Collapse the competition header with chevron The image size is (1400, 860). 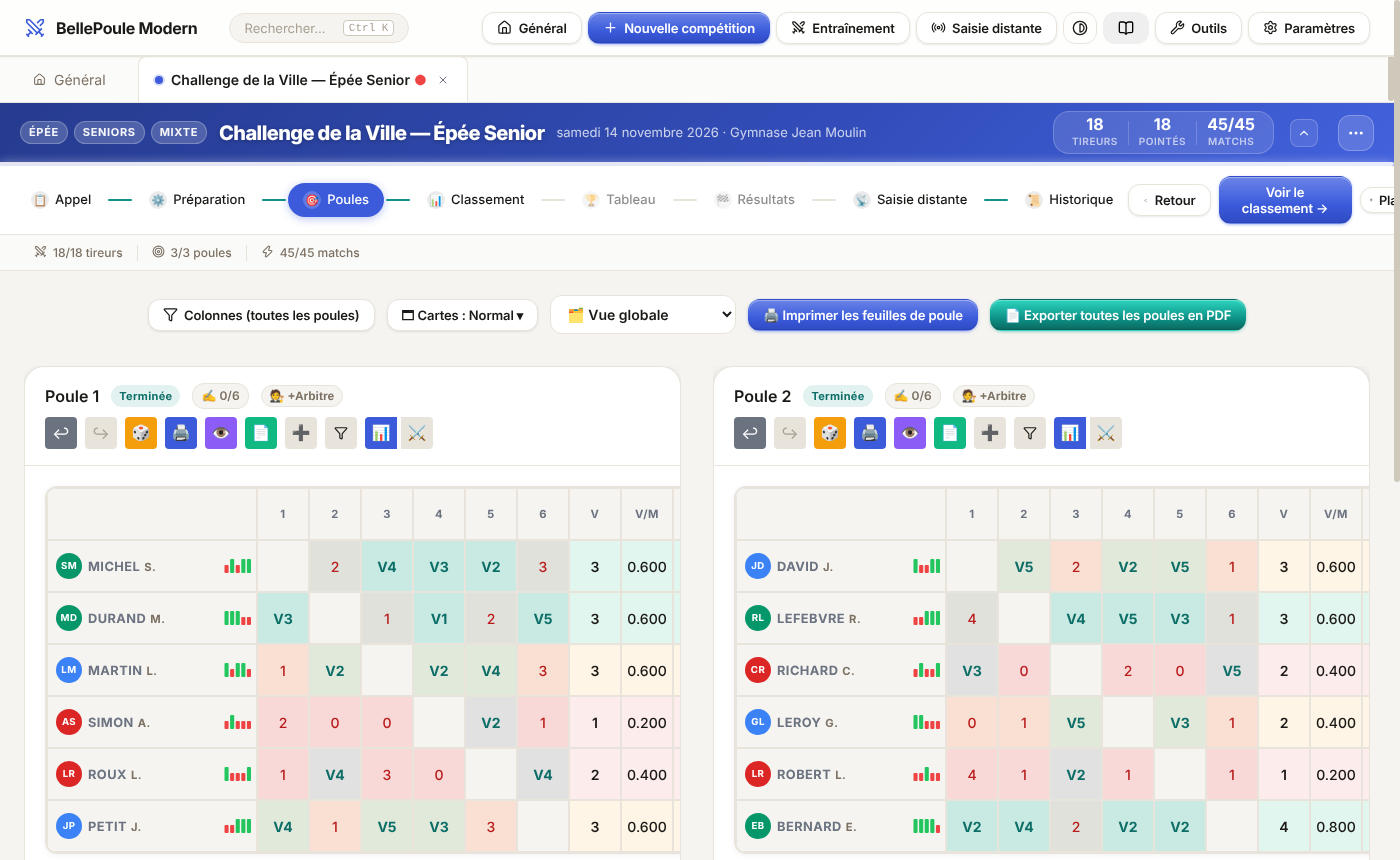tap(1304, 132)
